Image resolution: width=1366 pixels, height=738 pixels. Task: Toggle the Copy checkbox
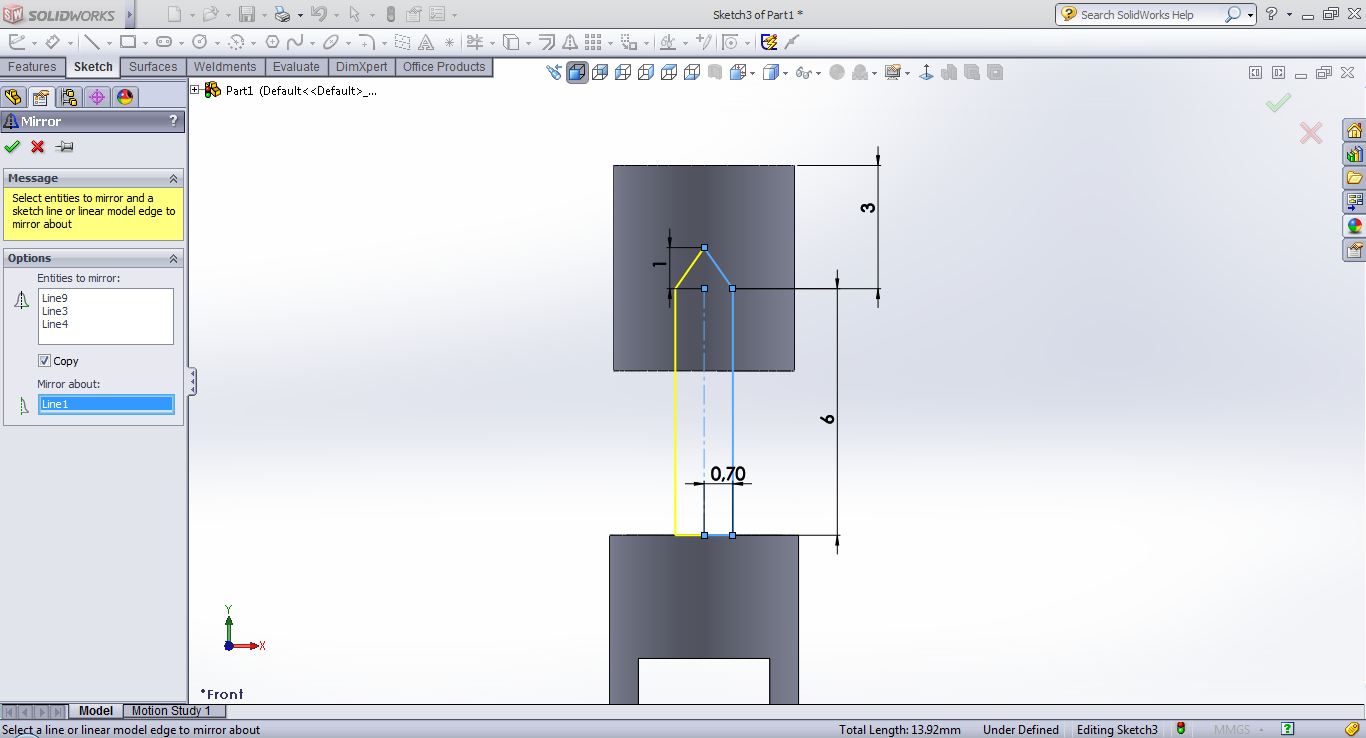point(44,361)
